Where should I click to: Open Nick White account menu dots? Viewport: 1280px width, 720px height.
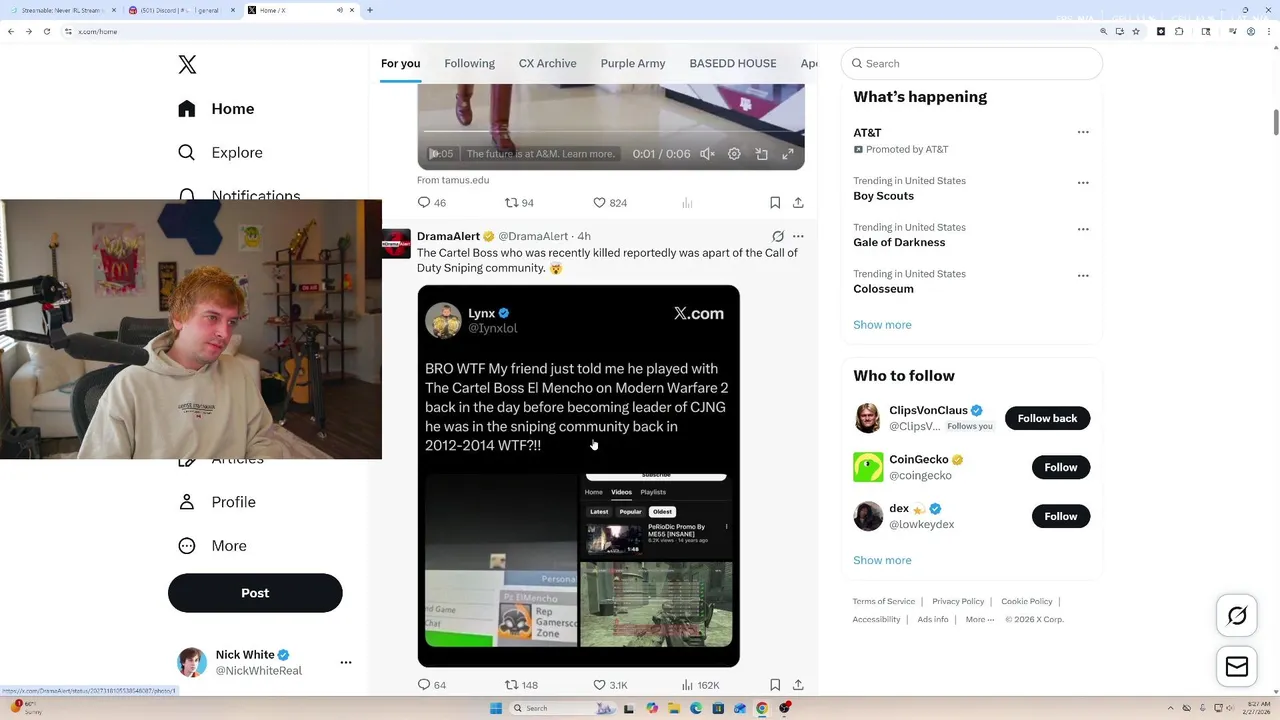click(x=346, y=662)
